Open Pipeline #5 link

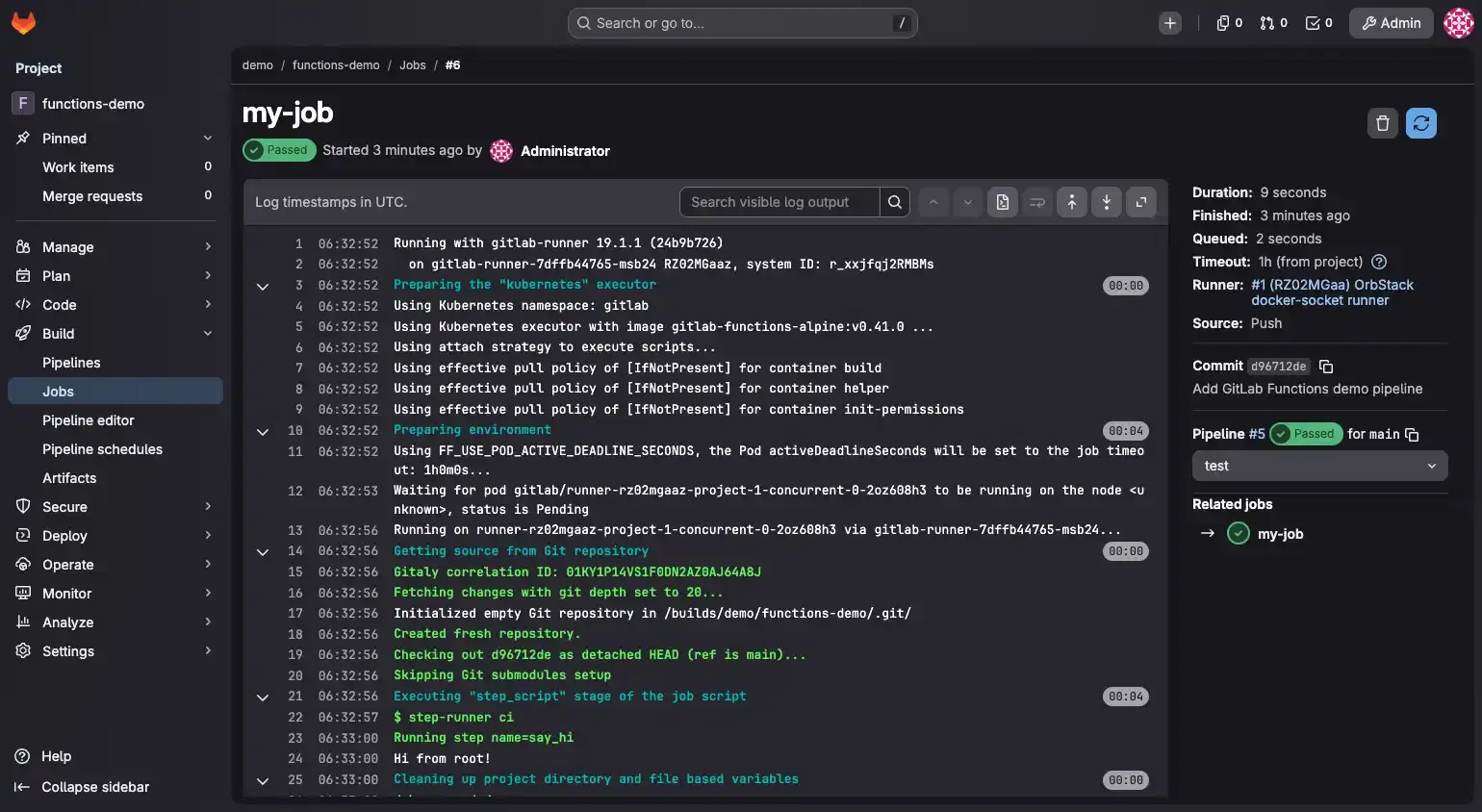pyautogui.click(x=1257, y=434)
